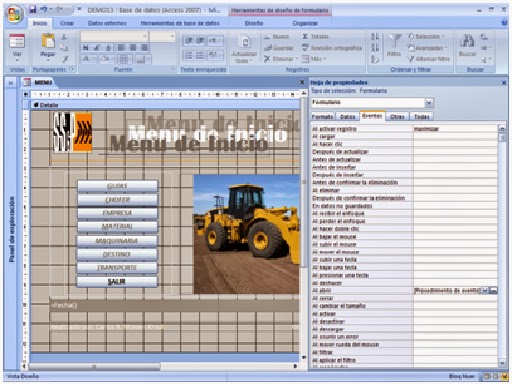Toggle underline text formatting

pos(108,48)
